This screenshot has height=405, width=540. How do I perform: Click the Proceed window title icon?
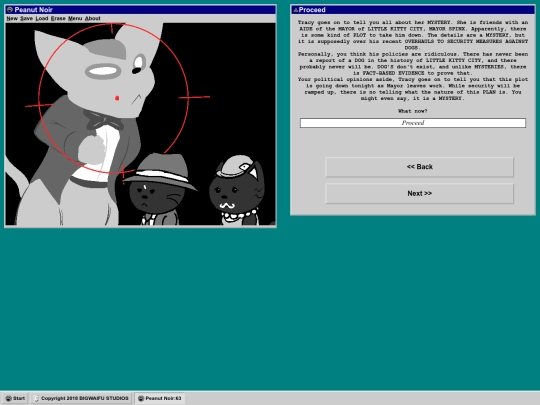pyautogui.click(x=295, y=10)
